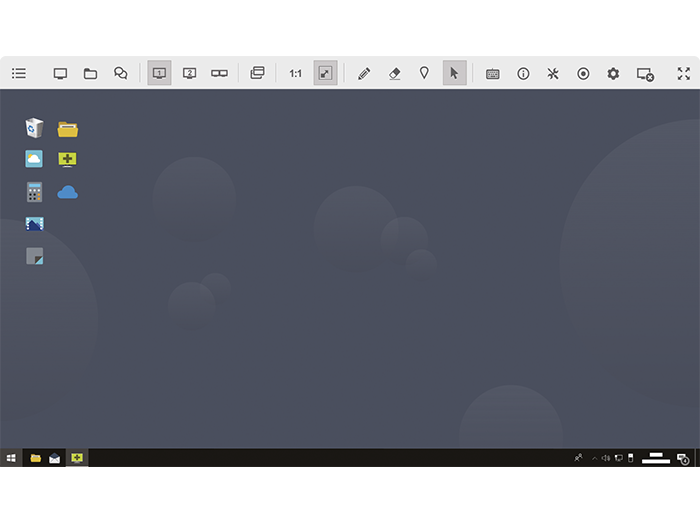Image resolution: width=700 pixels, height=523 pixels.
Task: Click the Windows Start button on taskbar
Action: pos(11,458)
